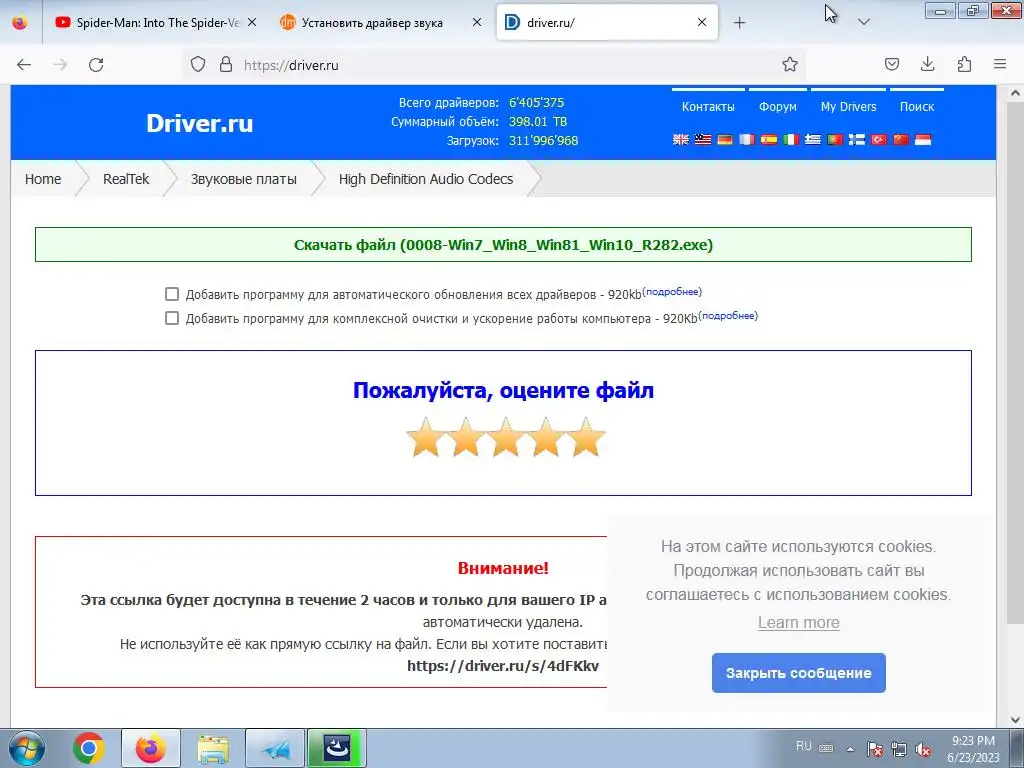Open tracking protection shield icon

(198, 64)
